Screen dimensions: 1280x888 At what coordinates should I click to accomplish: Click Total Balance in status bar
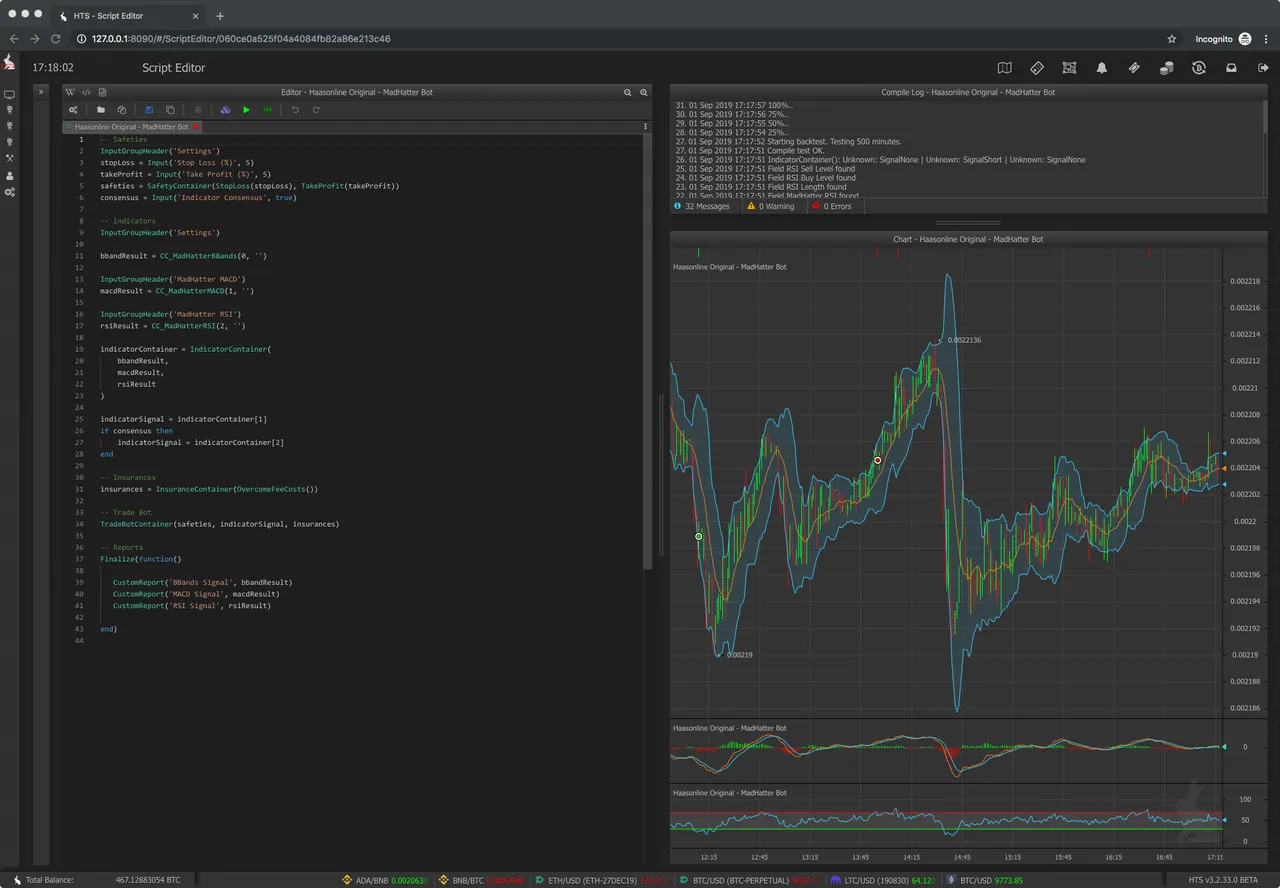coord(98,880)
